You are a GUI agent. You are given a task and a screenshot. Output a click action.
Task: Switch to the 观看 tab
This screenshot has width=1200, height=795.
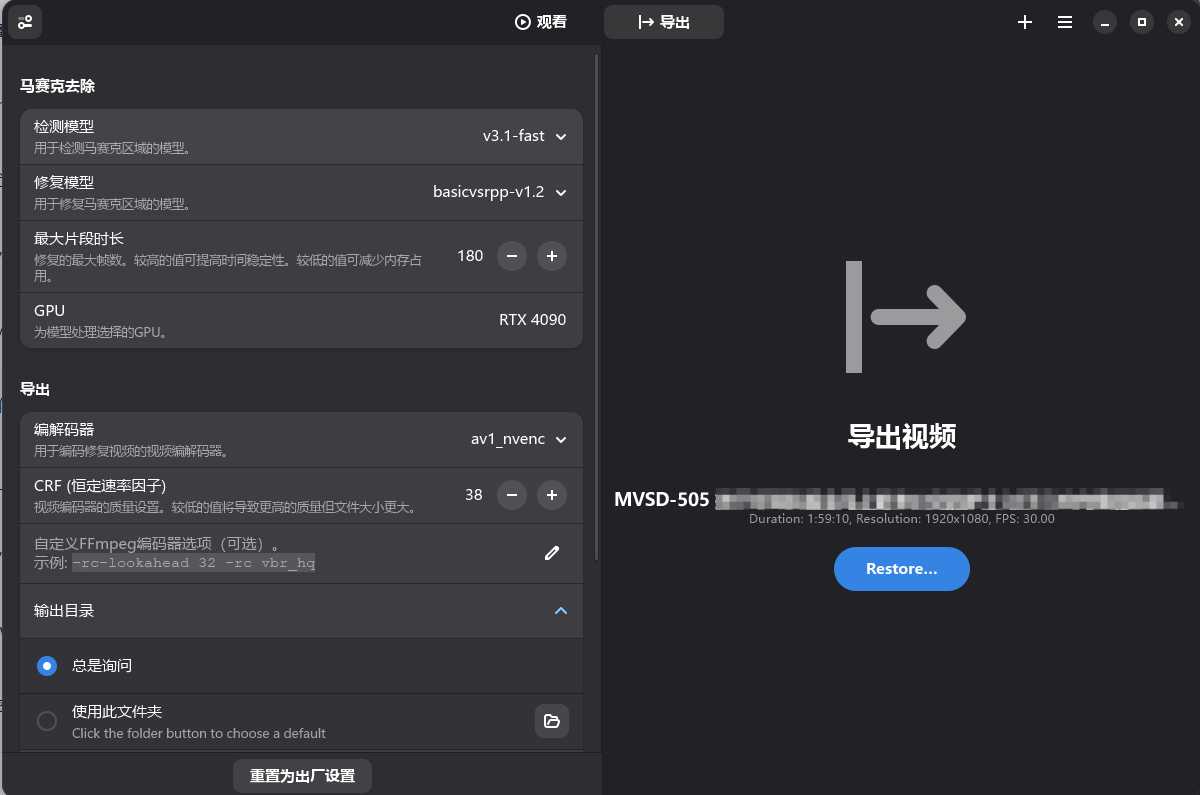tap(541, 22)
